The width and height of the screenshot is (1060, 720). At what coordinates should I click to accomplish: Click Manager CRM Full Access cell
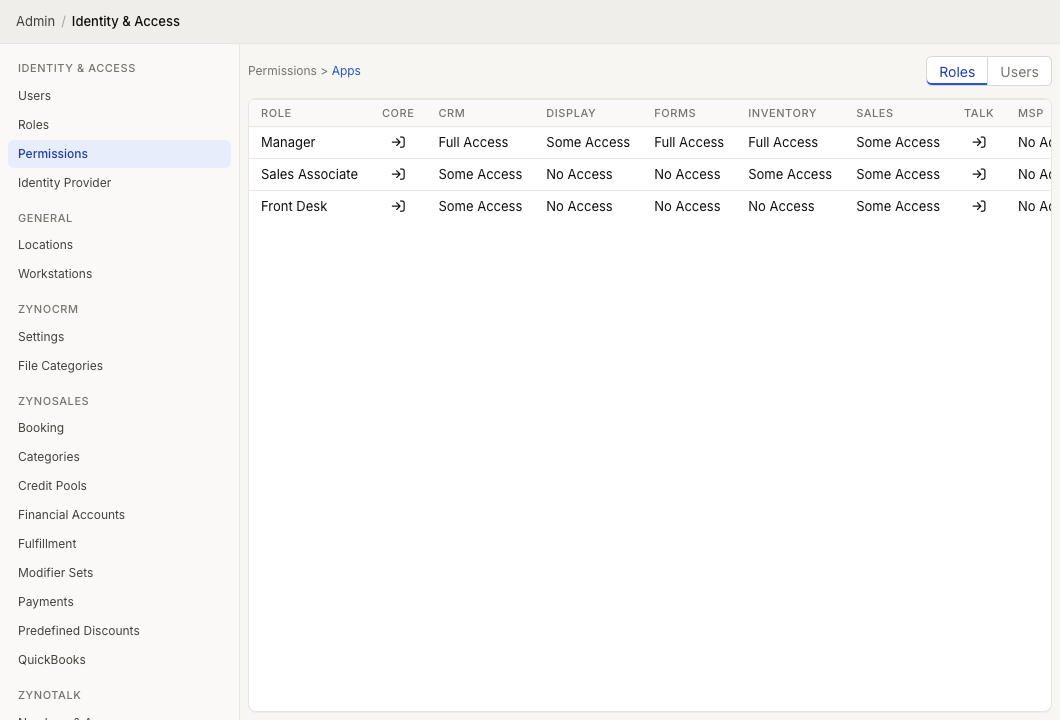[473, 143]
